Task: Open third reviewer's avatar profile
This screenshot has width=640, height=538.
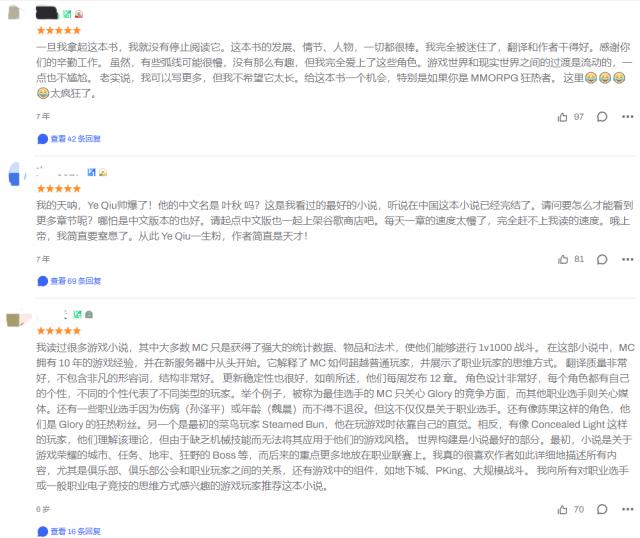Action: (x=16, y=319)
